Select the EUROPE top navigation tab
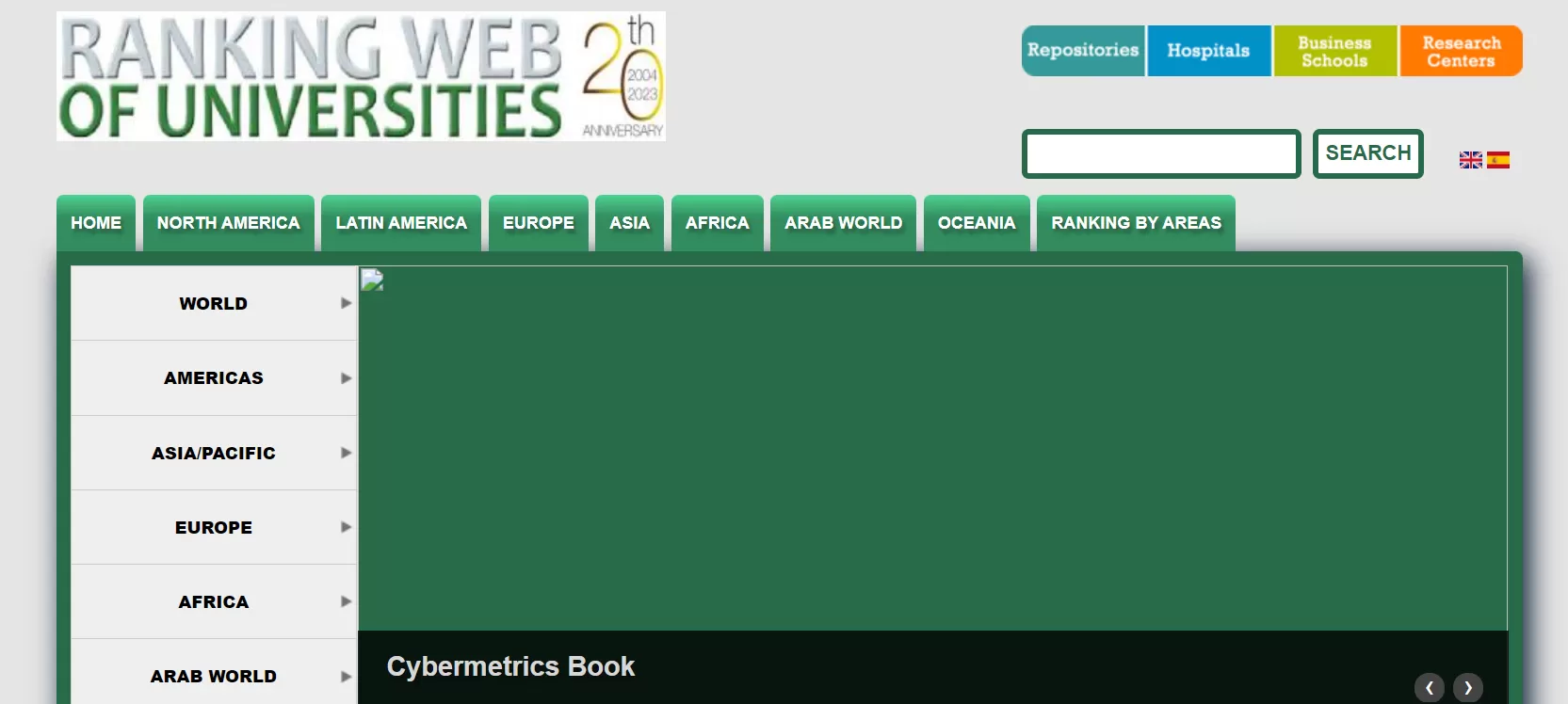The width and height of the screenshot is (1568, 704). (x=539, y=223)
